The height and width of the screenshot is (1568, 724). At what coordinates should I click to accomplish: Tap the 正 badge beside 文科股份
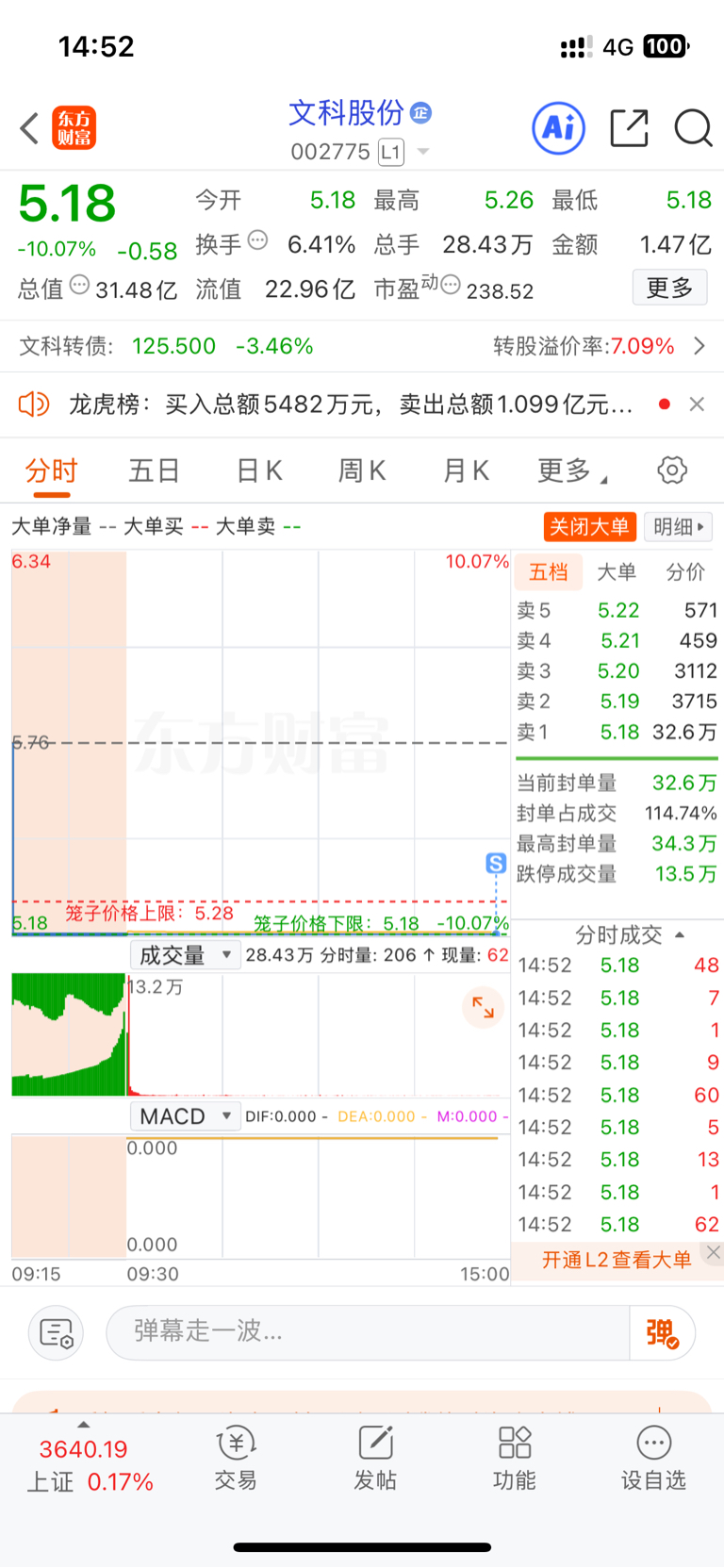click(421, 113)
